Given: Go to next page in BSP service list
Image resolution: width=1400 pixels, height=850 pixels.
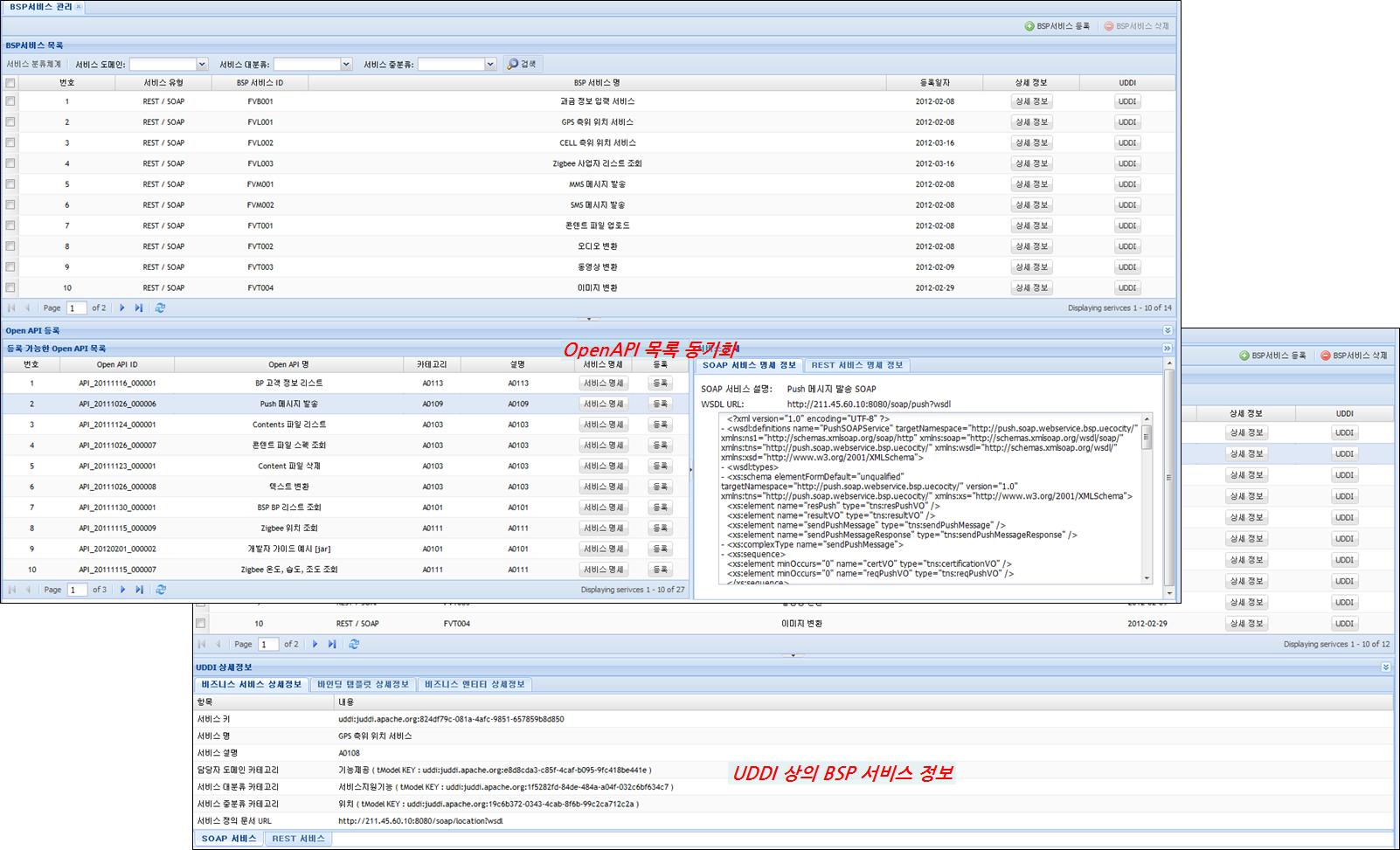Looking at the screenshot, I should (x=121, y=308).
